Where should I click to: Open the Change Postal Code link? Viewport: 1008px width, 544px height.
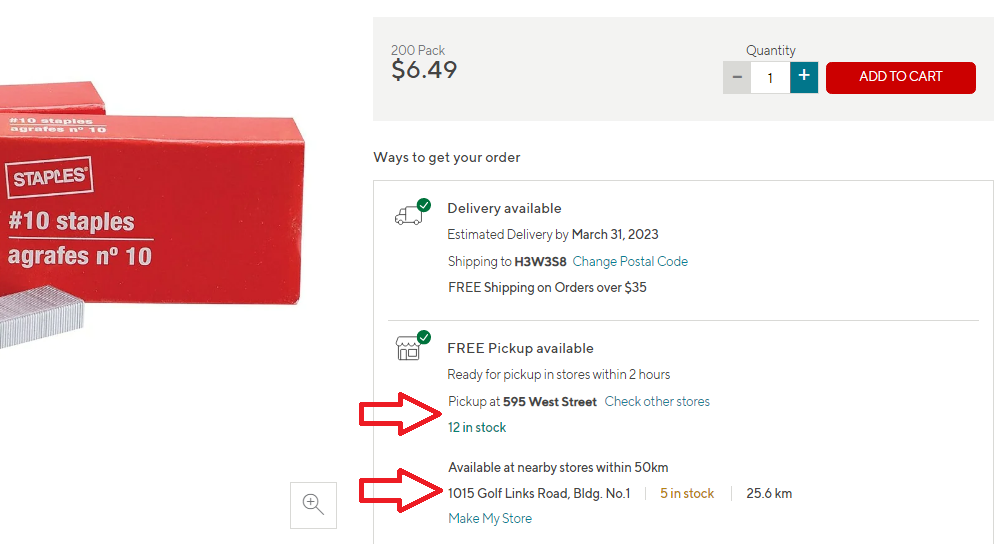(630, 261)
